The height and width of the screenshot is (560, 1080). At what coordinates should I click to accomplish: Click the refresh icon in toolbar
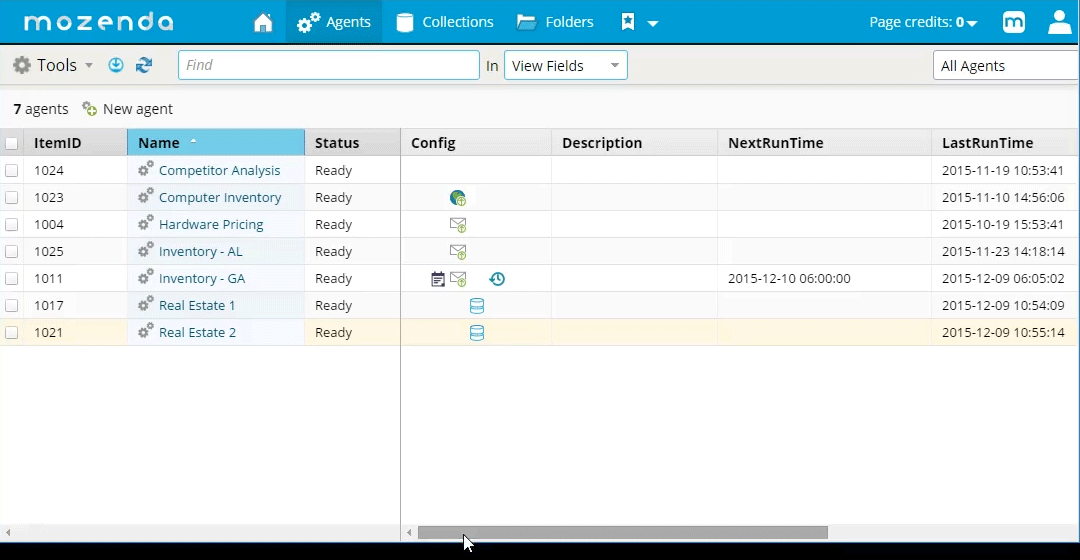(x=144, y=65)
